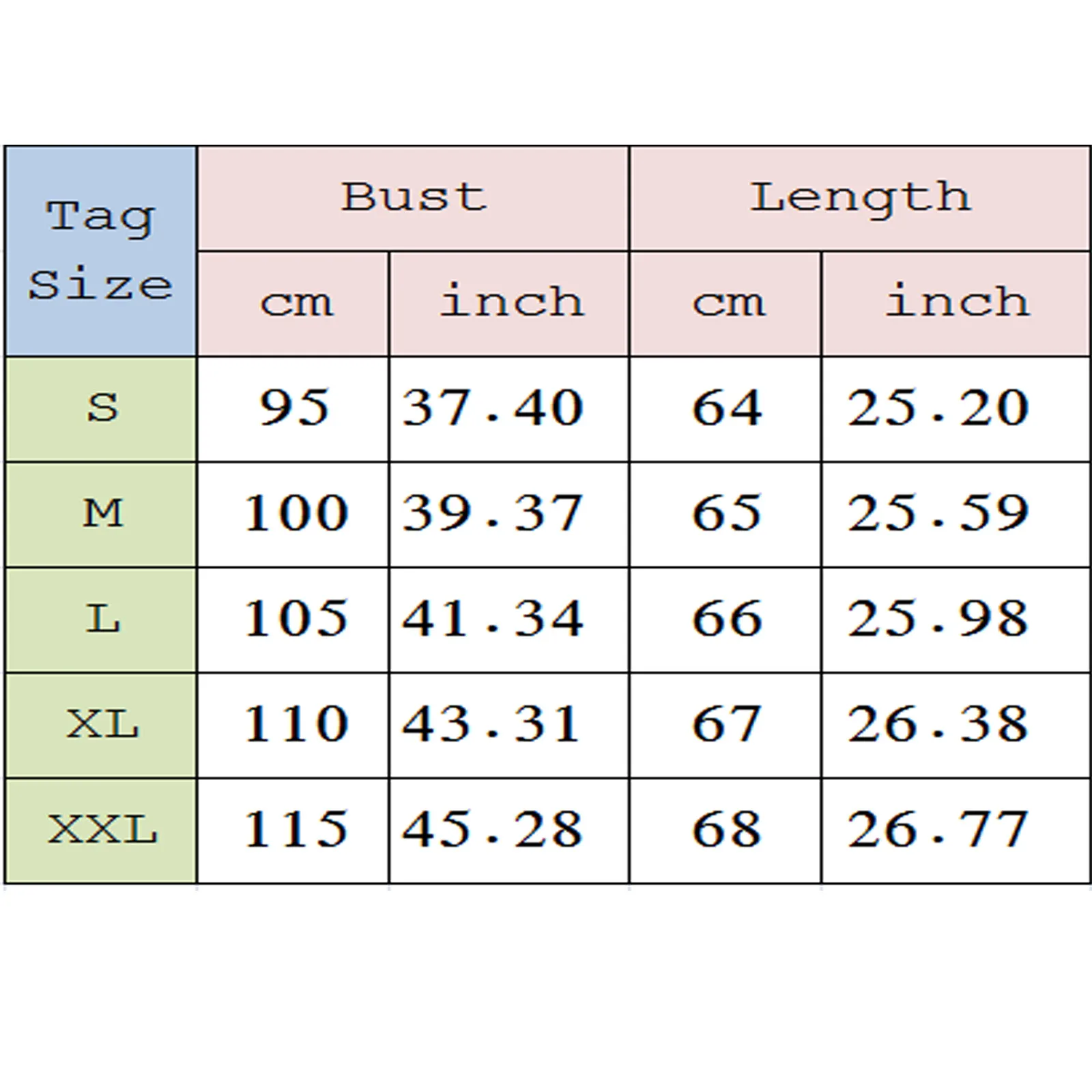This screenshot has width=1092, height=1092.
Task: Click the L size row label
Action: pos(102,620)
